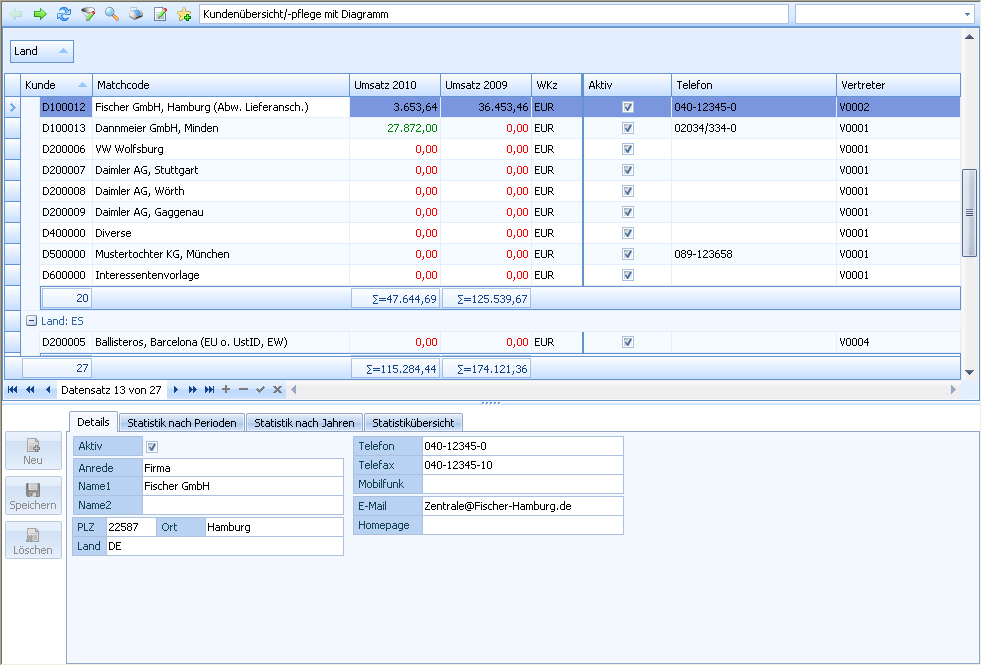Add a record with the plus icon
Viewport: 982px width, 666px height.
[226, 390]
